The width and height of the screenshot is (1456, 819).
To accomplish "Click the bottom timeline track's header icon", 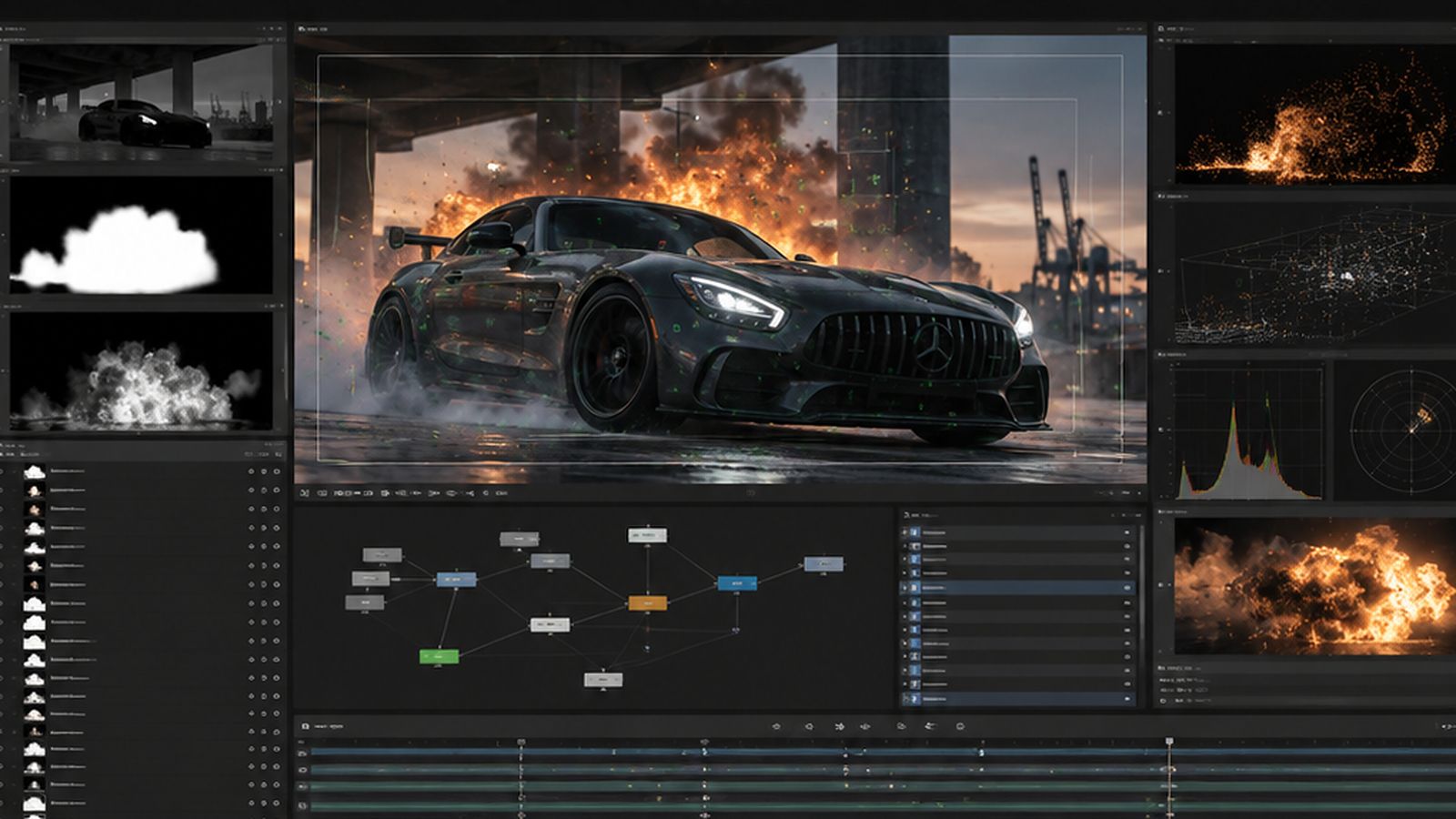I will point(302,805).
